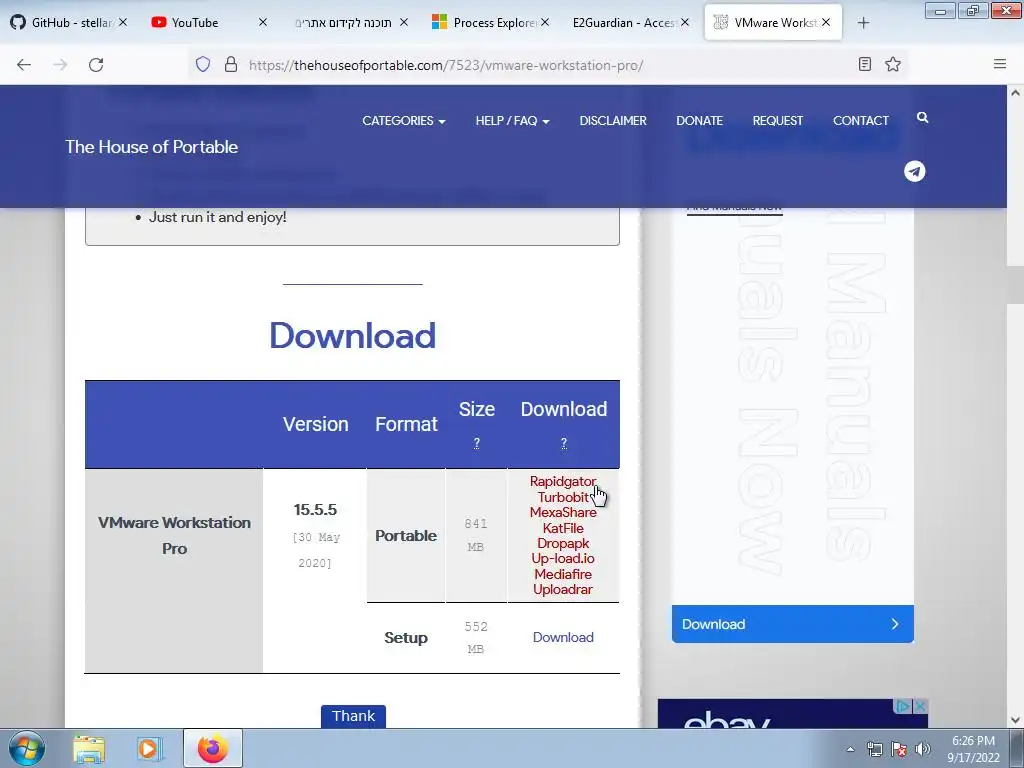This screenshot has height=768, width=1024.
Task: Reload the page with the refresh icon
Action: [x=96, y=65]
